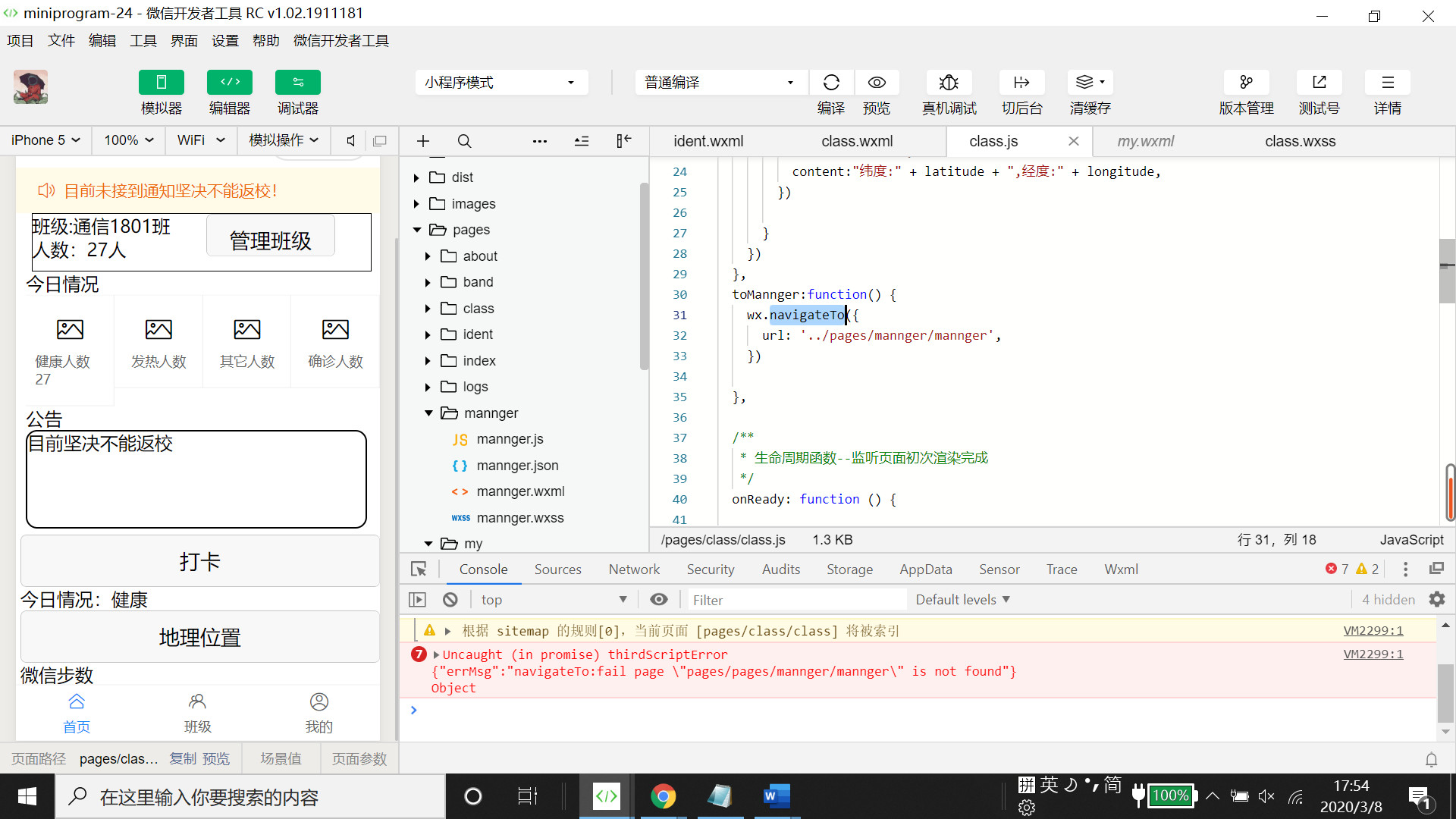Open version management icon
This screenshot has height=819, width=1456.
pyautogui.click(x=1246, y=83)
